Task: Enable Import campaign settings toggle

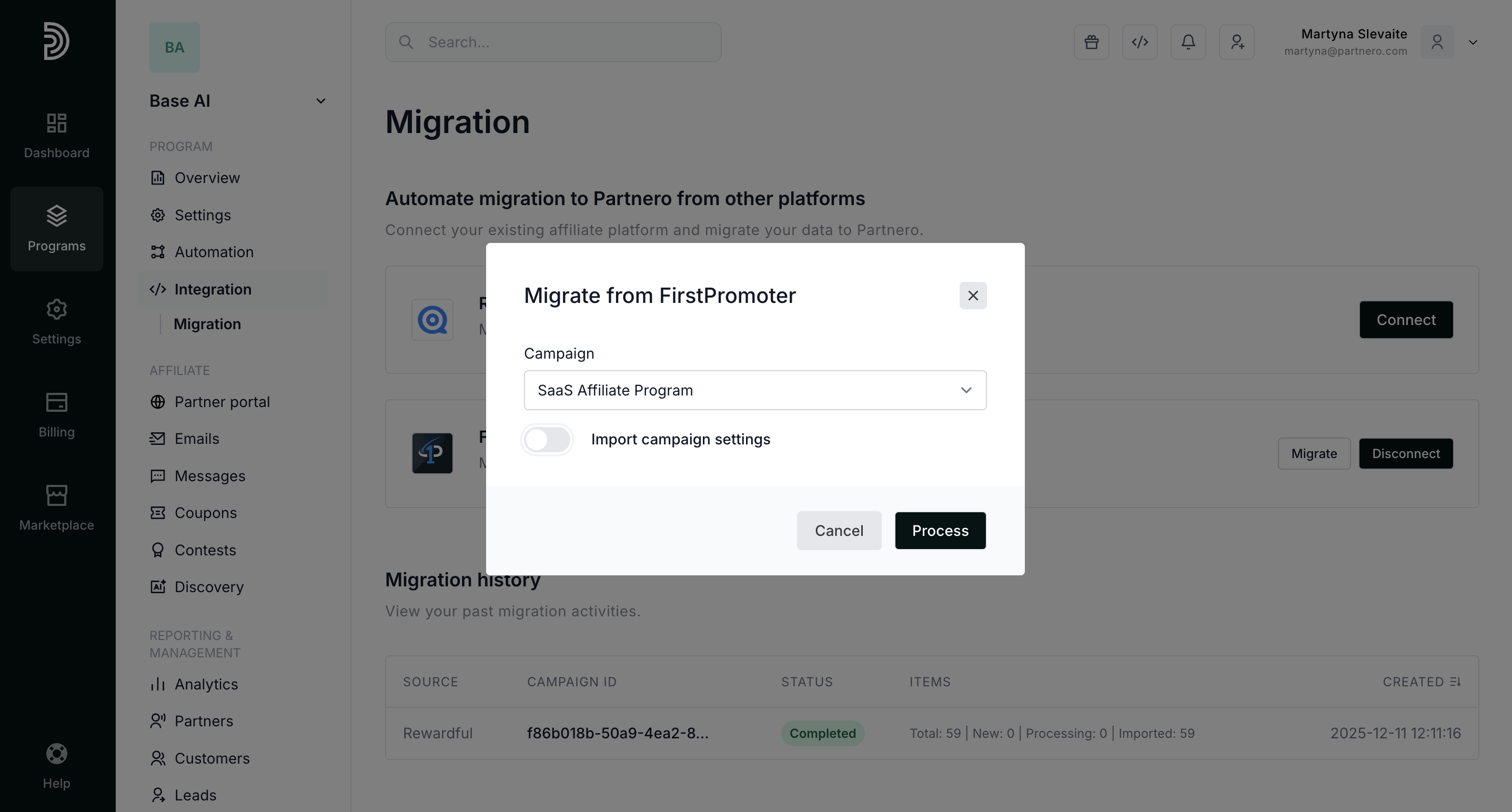Action: point(547,440)
